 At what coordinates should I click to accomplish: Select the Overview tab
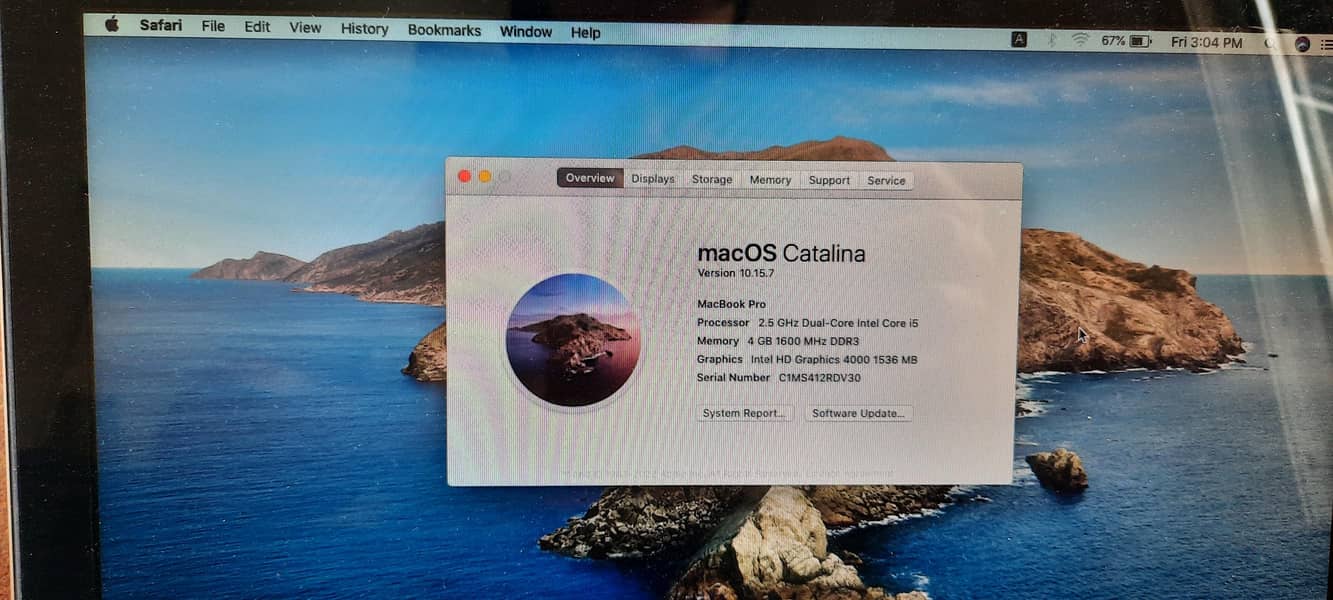click(590, 178)
